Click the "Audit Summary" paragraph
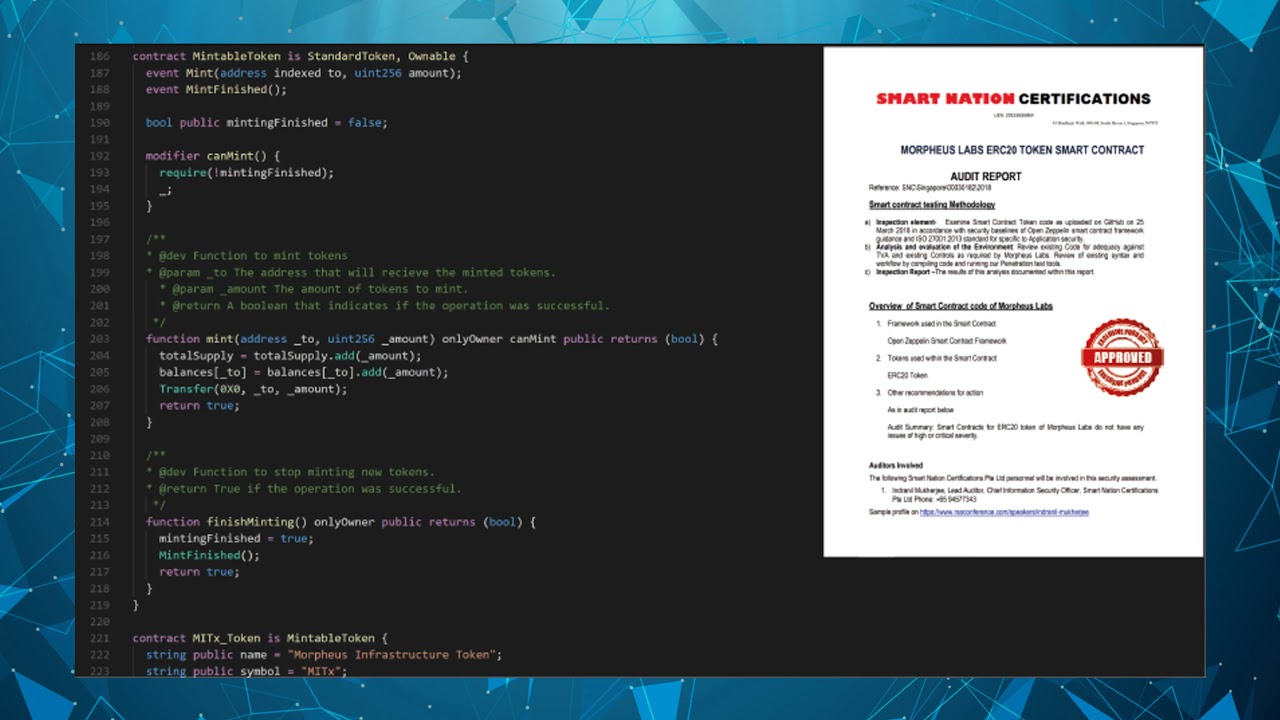Viewport: 1280px width, 720px height. 1015,431
